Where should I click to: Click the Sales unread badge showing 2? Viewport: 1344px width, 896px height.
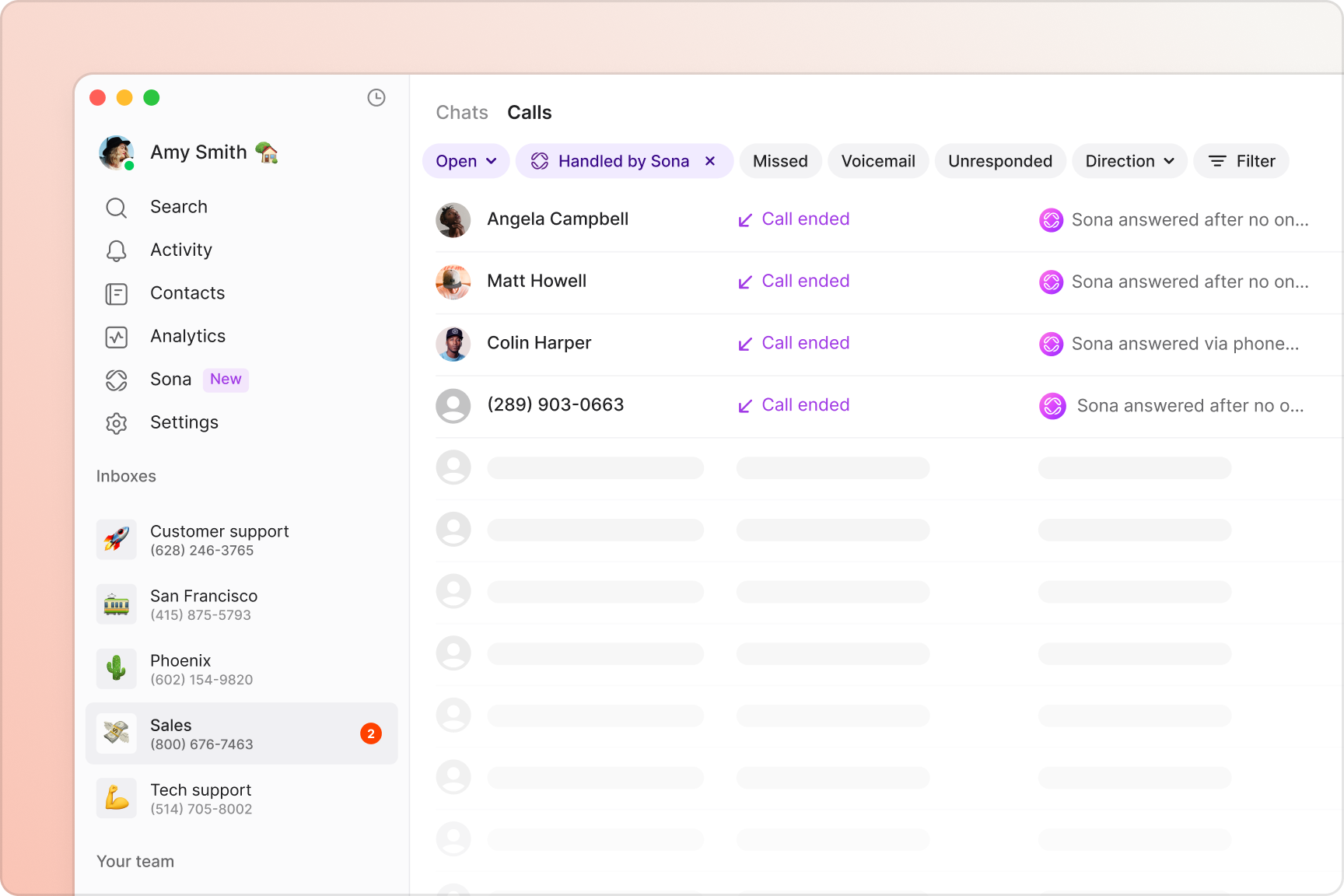371,733
